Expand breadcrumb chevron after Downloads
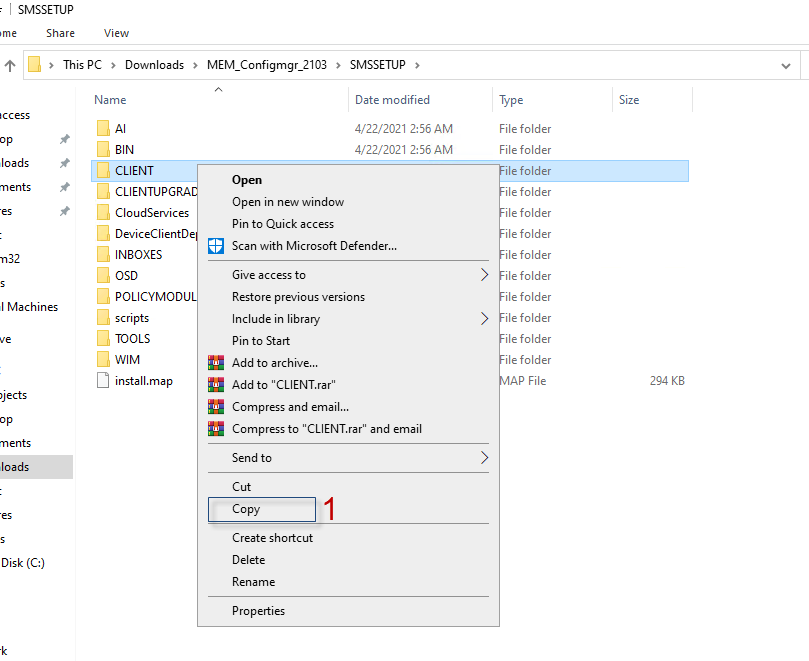This screenshot has width=809, height=661. [196, 65]
